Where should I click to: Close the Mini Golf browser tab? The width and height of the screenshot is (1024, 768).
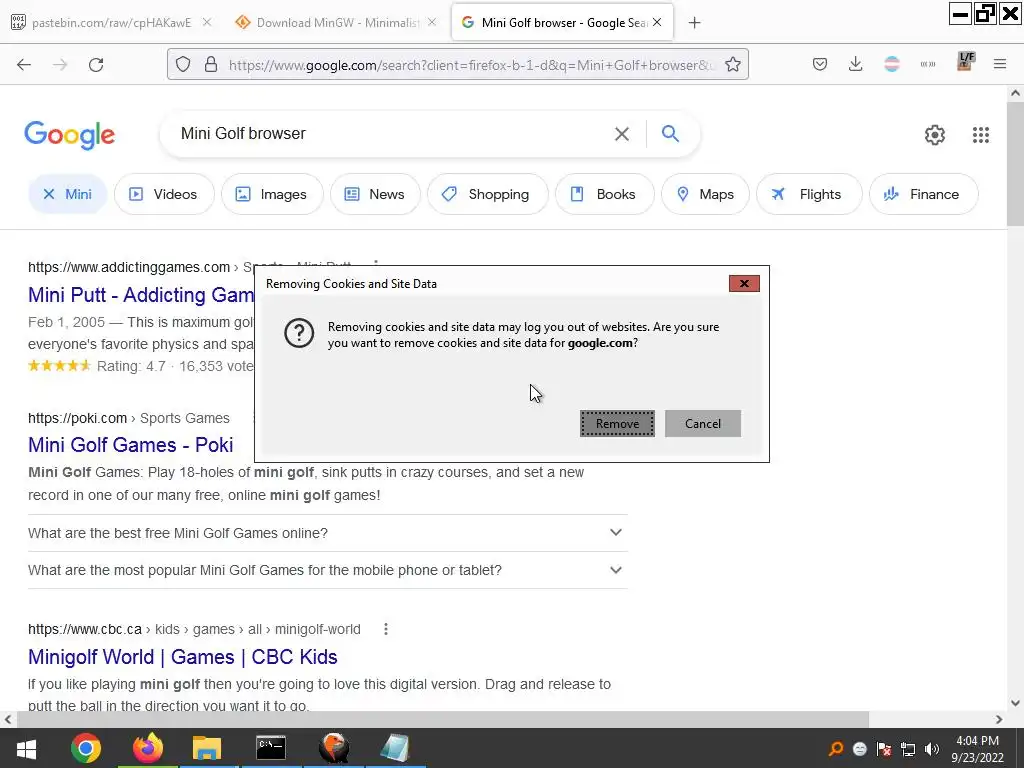click(657, 22)
